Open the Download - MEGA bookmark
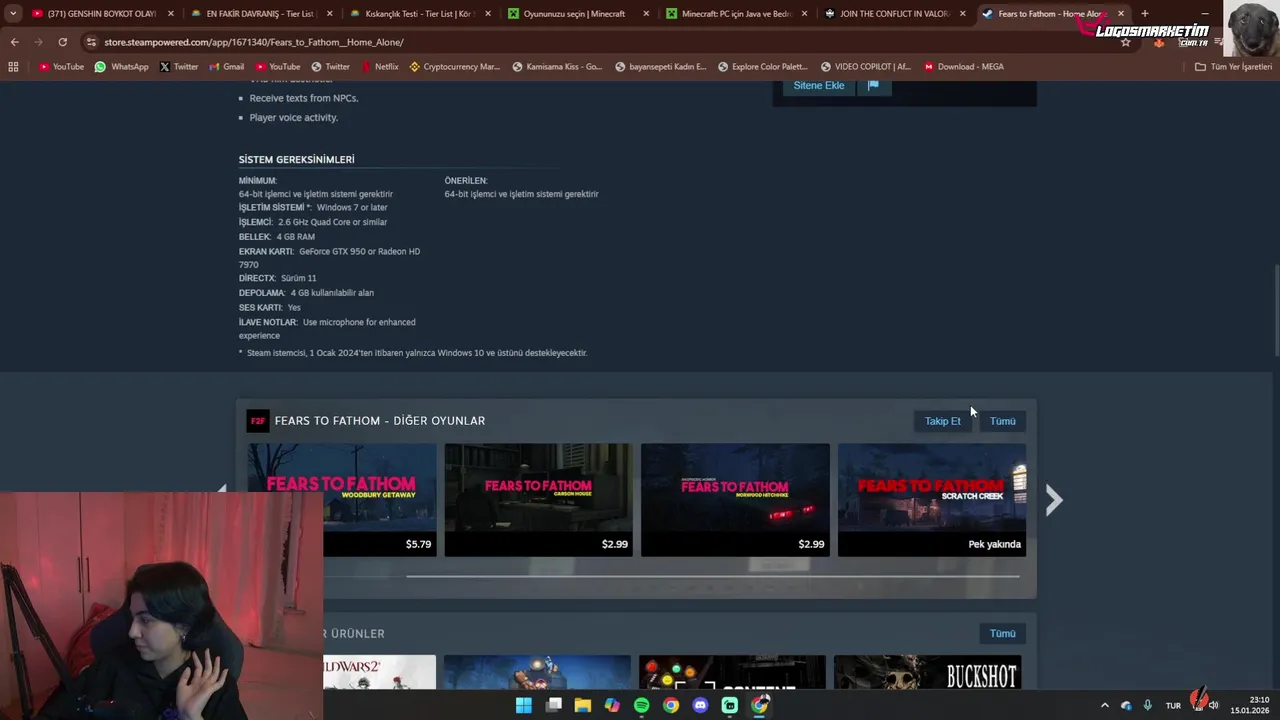Image resolution: width=1280 pixels, height=720 pixels. pyautogui.click(x=963, y=67)
